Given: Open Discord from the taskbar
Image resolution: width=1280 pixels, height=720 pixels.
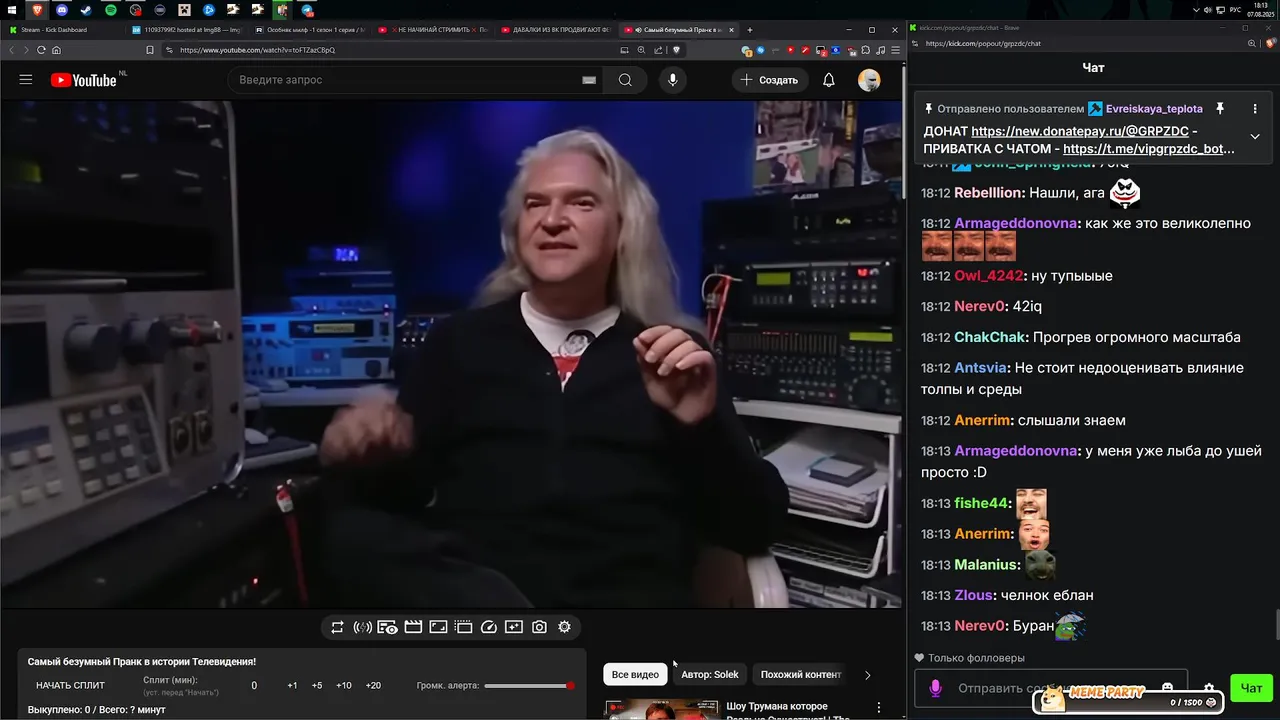Looking at the screenshot, I should (x=63, y=10).
